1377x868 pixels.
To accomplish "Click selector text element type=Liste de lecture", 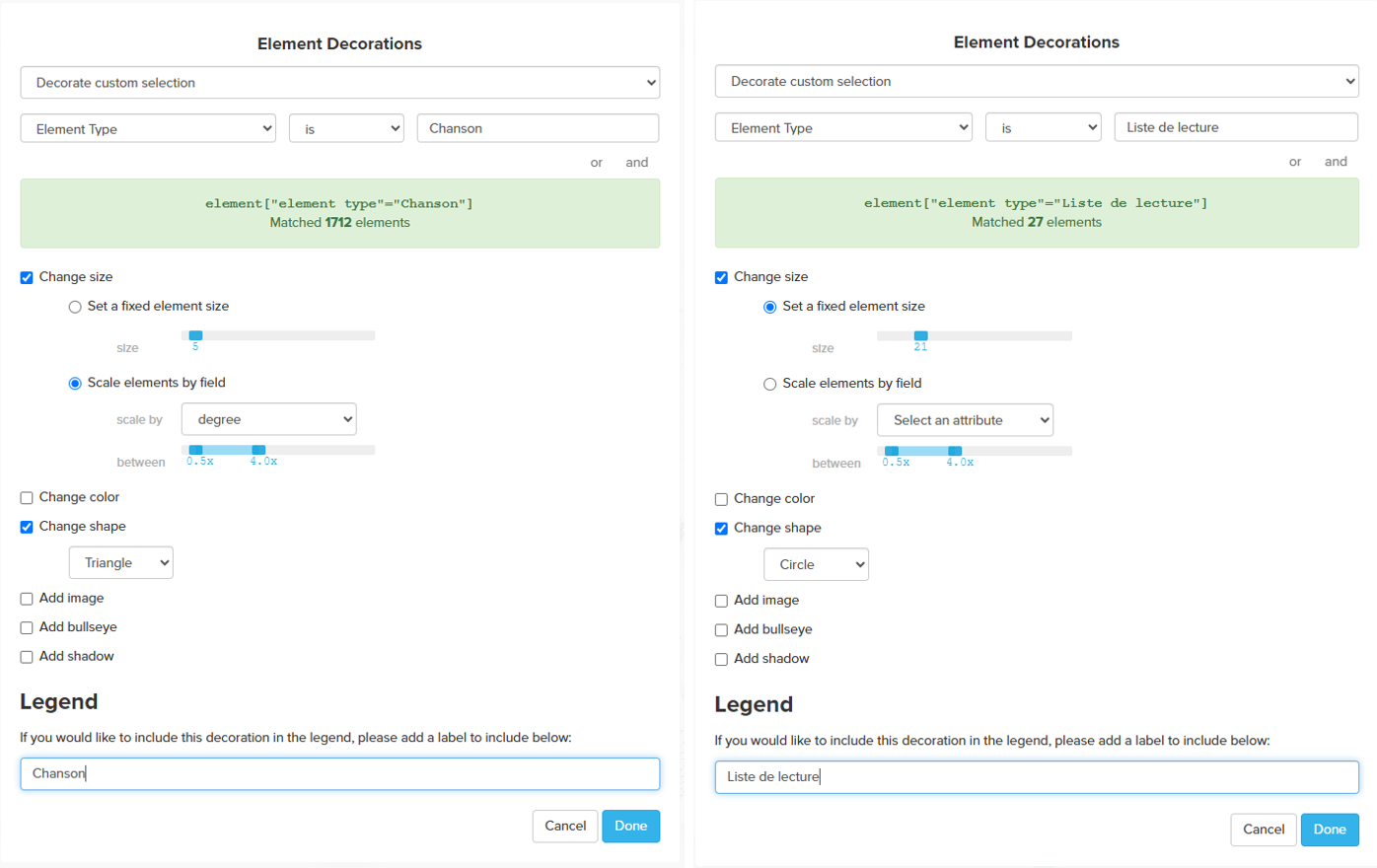I will click(1036, 203).
